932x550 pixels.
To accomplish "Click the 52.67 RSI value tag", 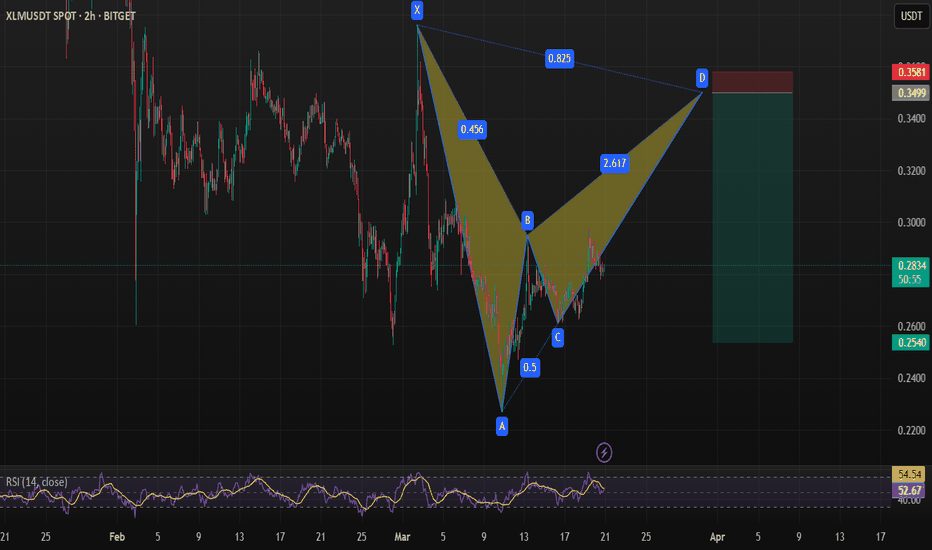I will (x=909, y=491).
